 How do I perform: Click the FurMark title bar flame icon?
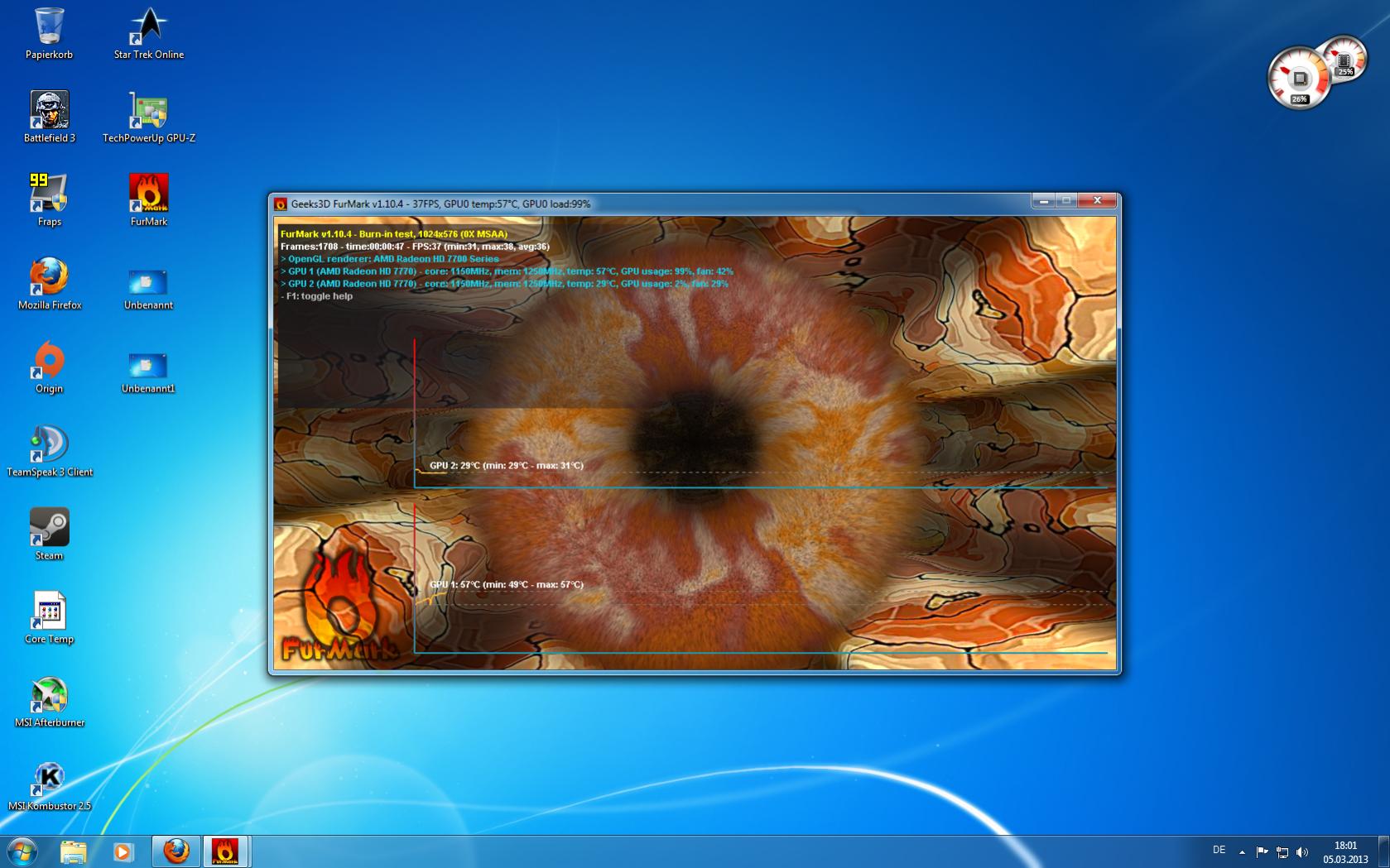coord(281,204)
